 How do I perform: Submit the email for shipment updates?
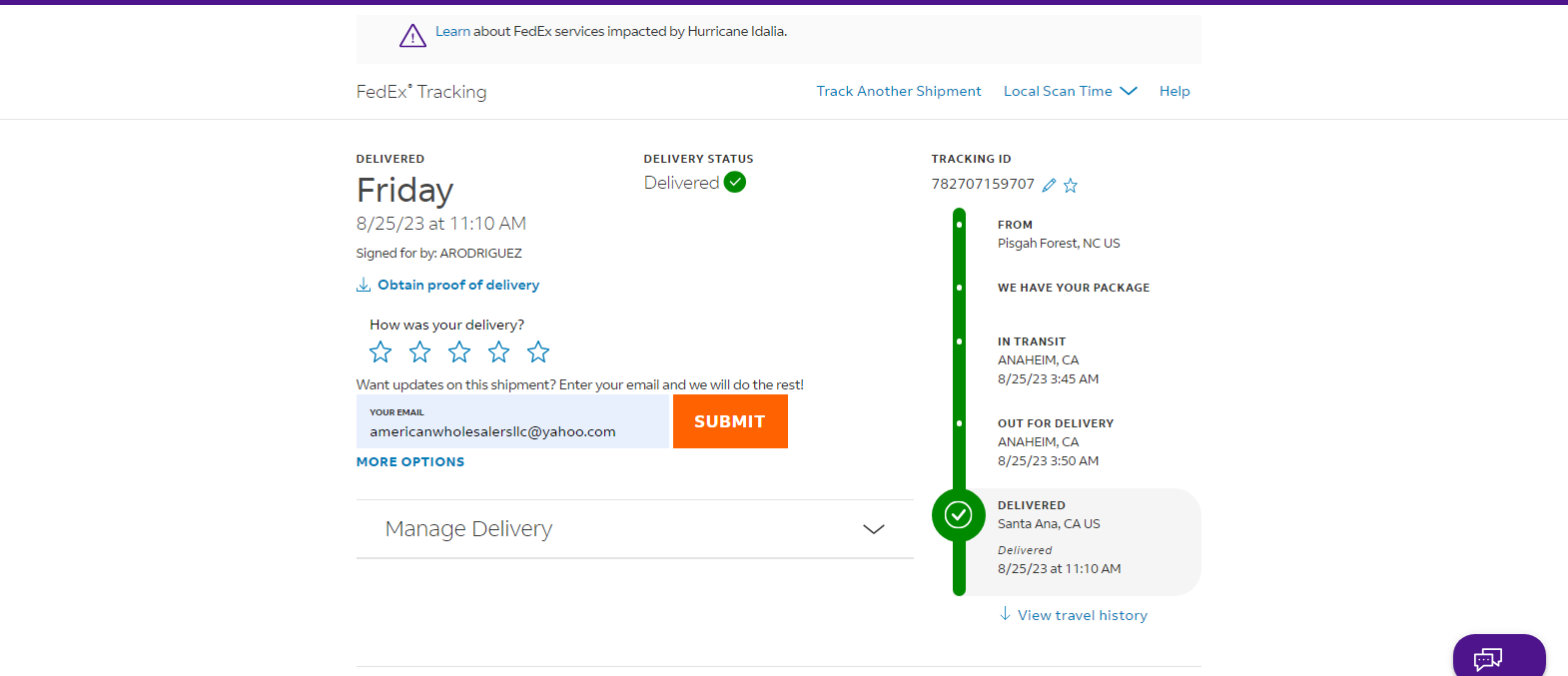730,421
